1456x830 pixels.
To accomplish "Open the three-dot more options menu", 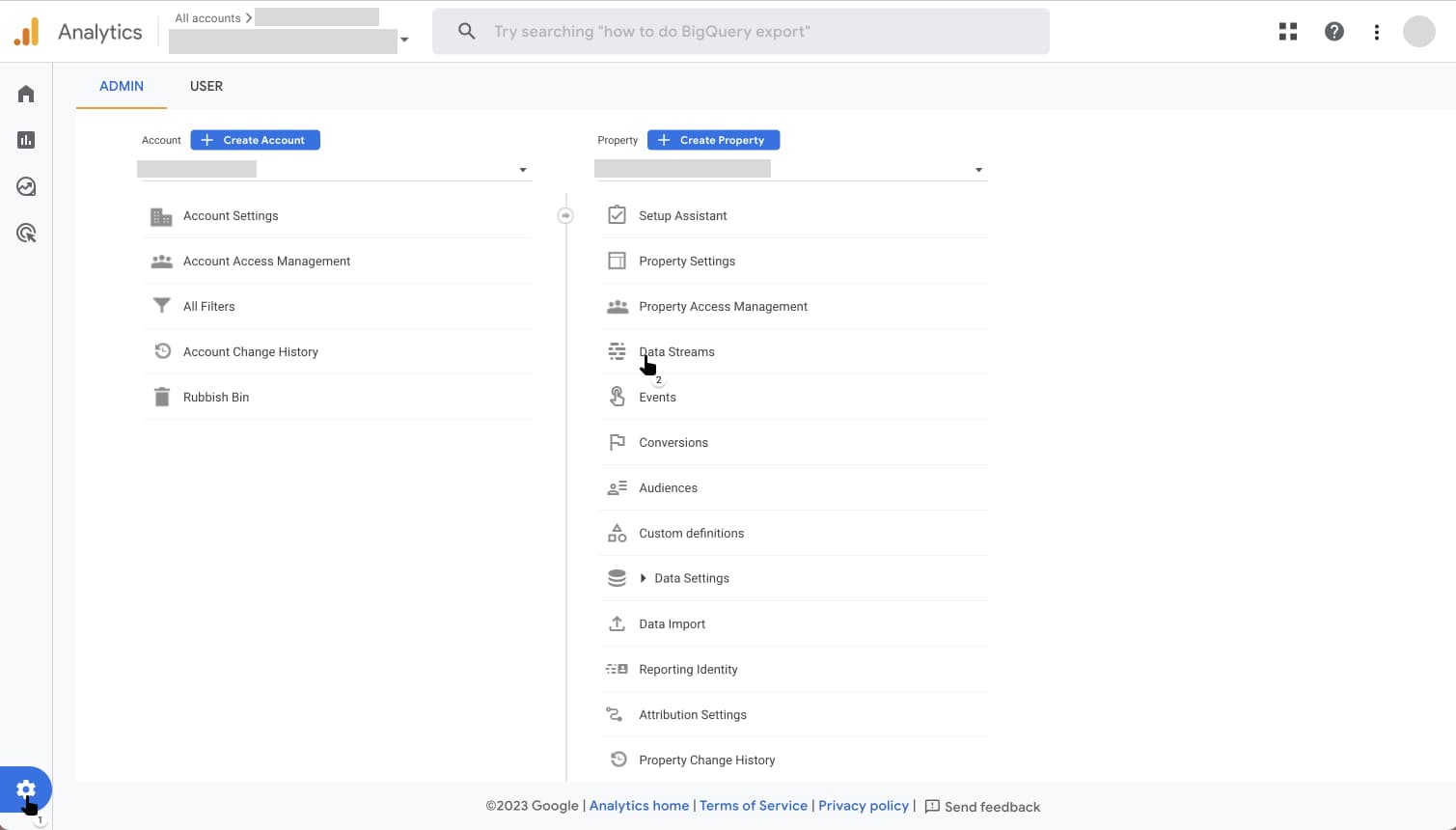I will point(1377,32).
